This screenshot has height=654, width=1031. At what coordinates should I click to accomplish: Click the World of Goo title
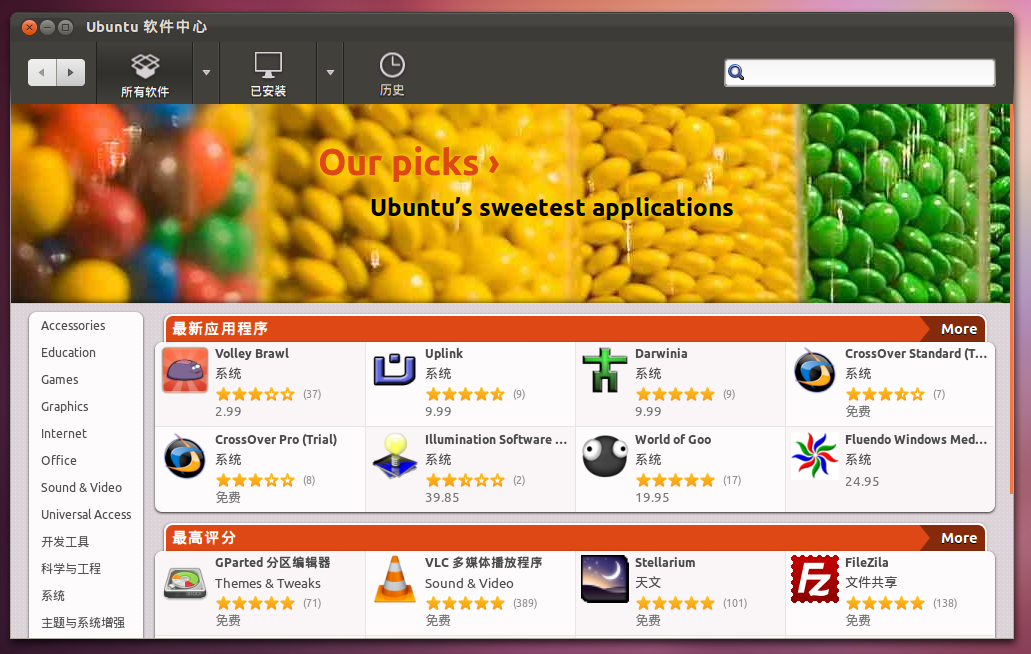tap(673, 440)
